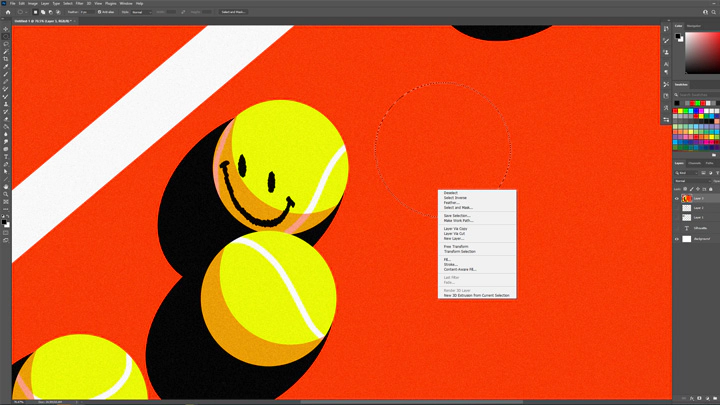Select the Hand tool
Image resolution: width=720 pixels, height=405 pixels.
pyautogui.click(x=6, y=187)
